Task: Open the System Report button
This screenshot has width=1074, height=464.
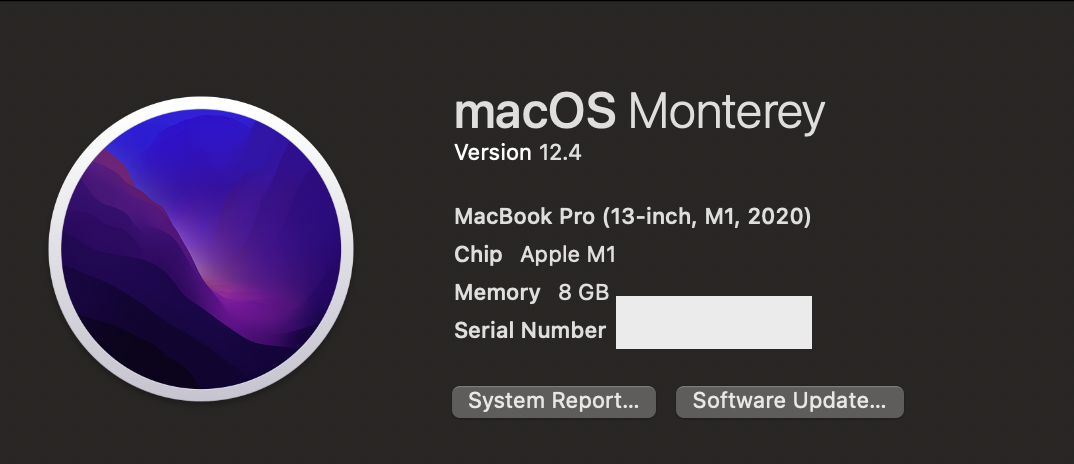Action: [553, 402]
